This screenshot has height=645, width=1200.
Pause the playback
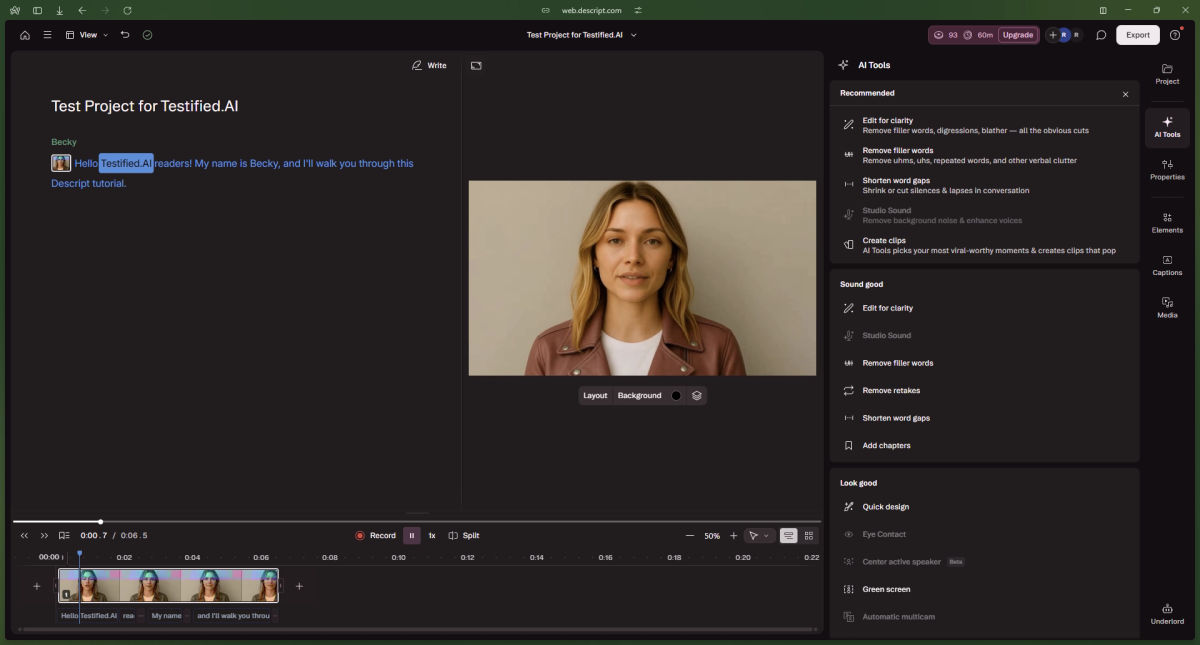[x=412, y=535]
